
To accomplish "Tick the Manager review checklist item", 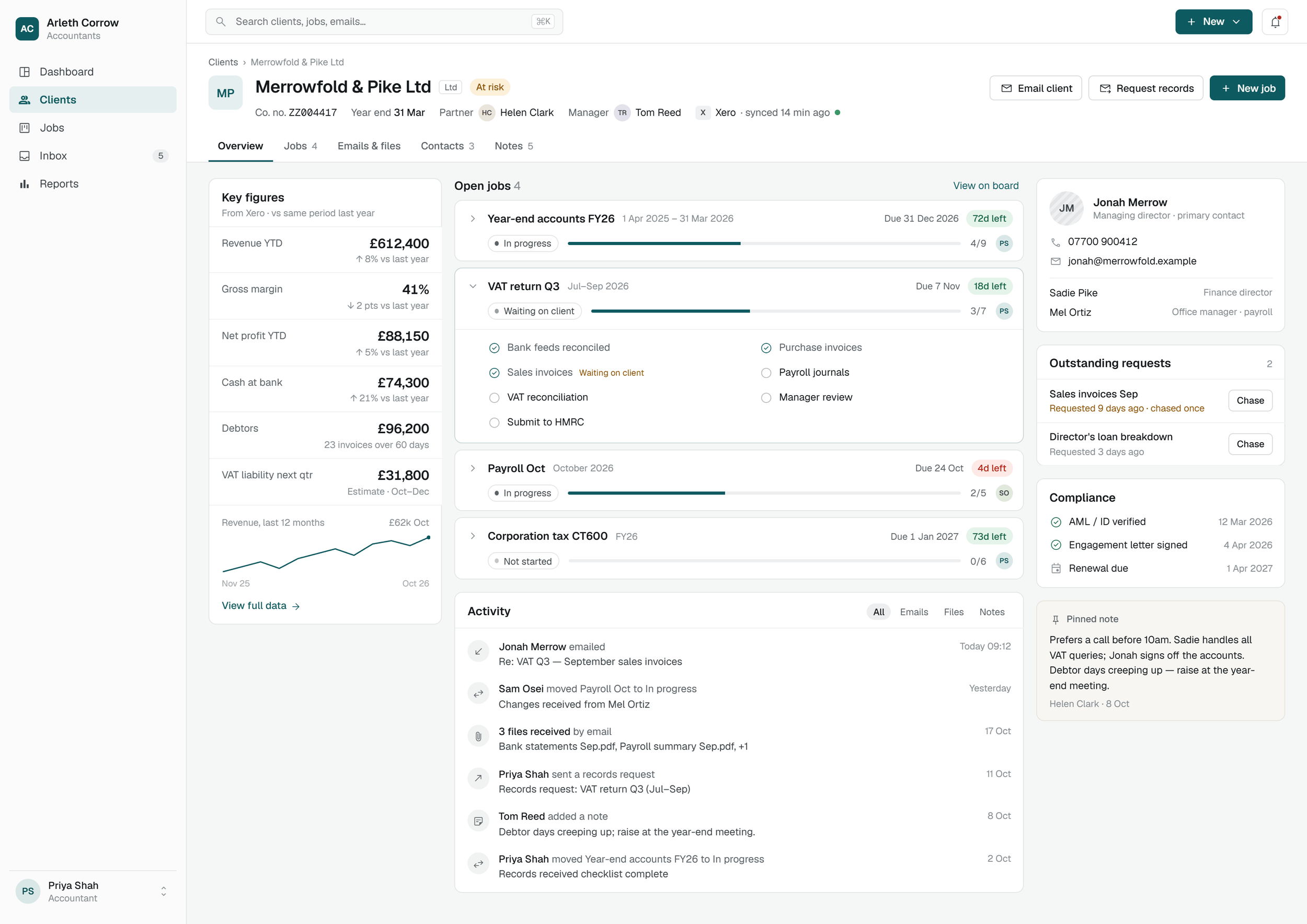I will [766, 398].
